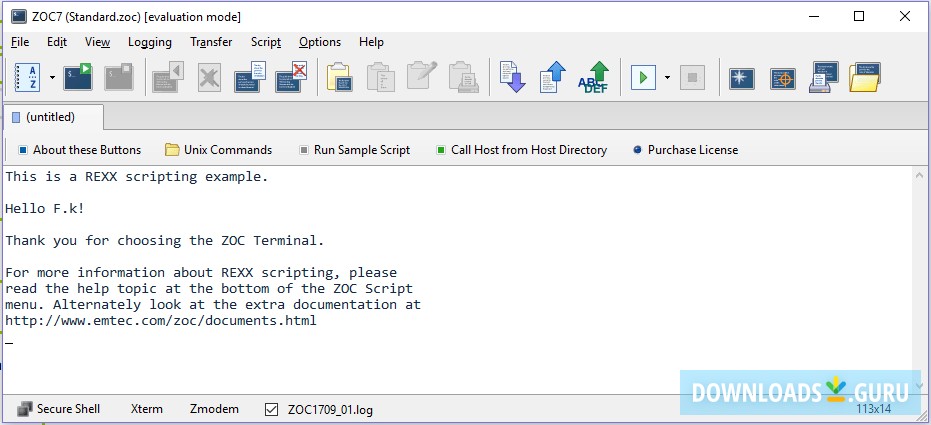Open the Host Directory address book icon
The image size is (931, 425).
pyautogui.click(x=27, y=77)
